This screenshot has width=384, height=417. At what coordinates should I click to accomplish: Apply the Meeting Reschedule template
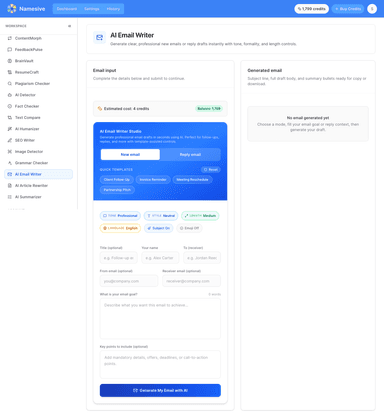(x=192, y=180)
